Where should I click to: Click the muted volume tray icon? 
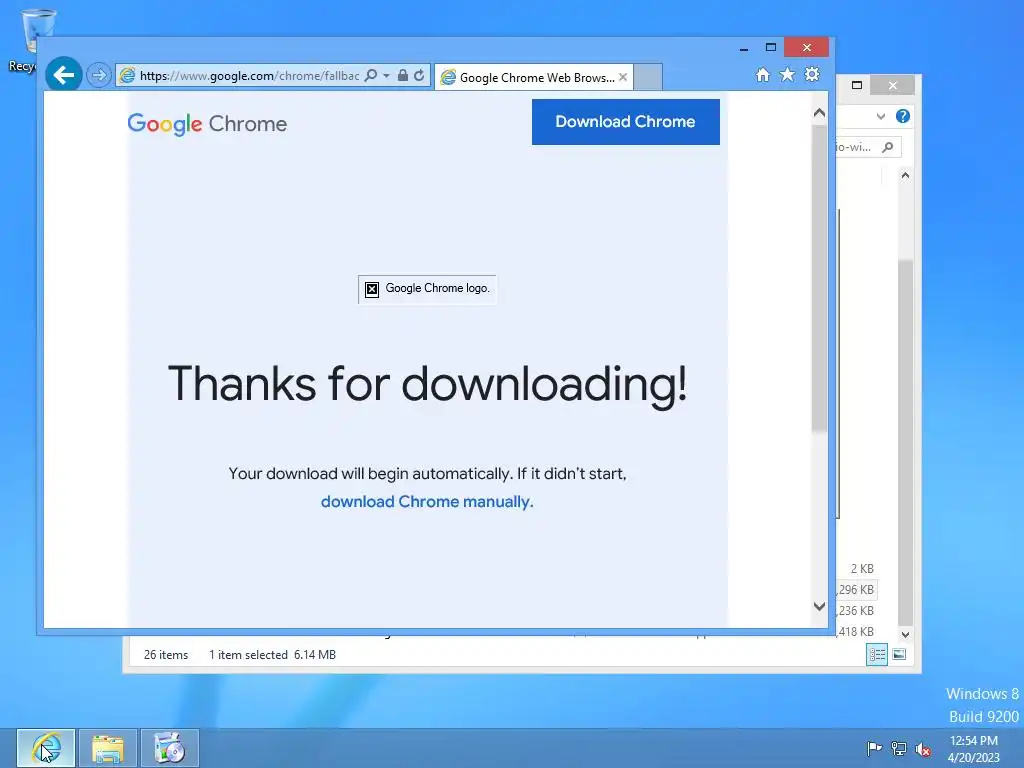(x=923, y=749)
